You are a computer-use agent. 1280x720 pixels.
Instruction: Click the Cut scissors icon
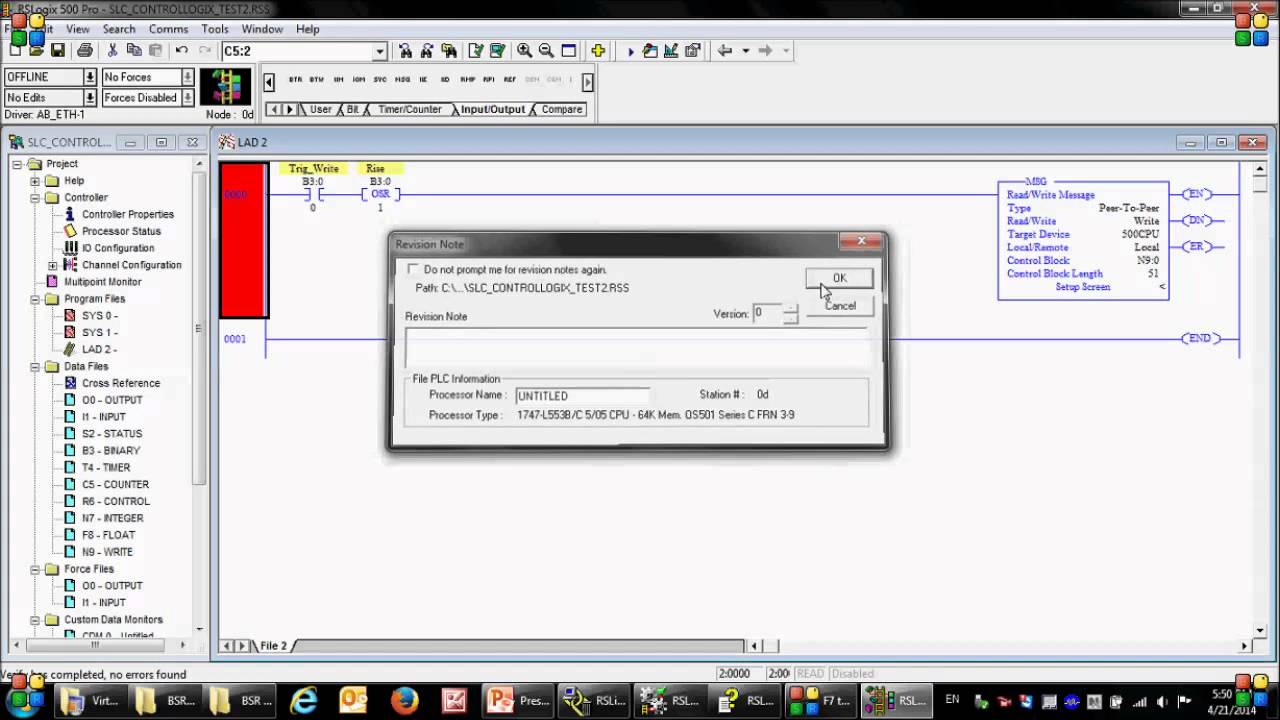(x=112, y=51)
